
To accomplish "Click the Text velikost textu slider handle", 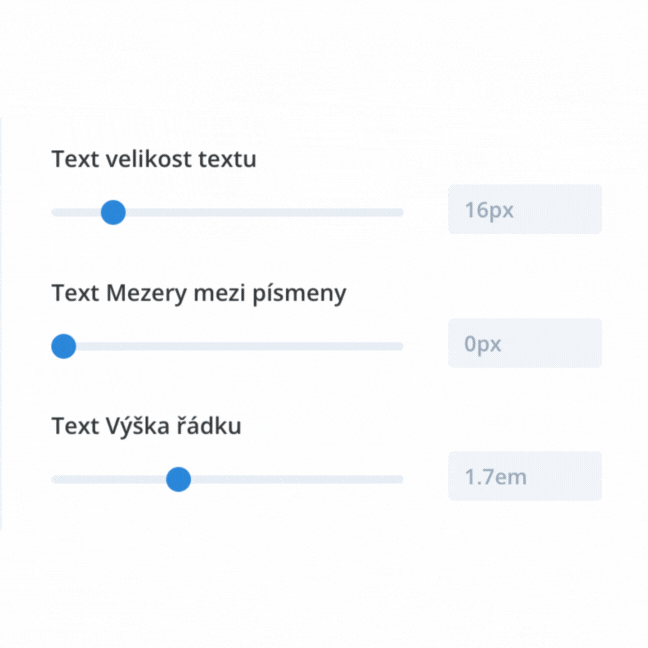I will [x=113, y=212].
